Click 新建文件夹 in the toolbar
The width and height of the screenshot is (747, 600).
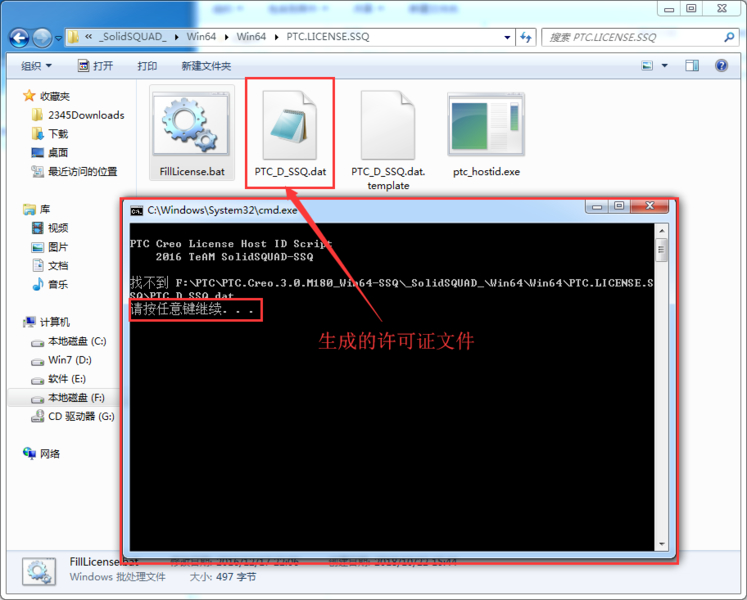point(206,66)
